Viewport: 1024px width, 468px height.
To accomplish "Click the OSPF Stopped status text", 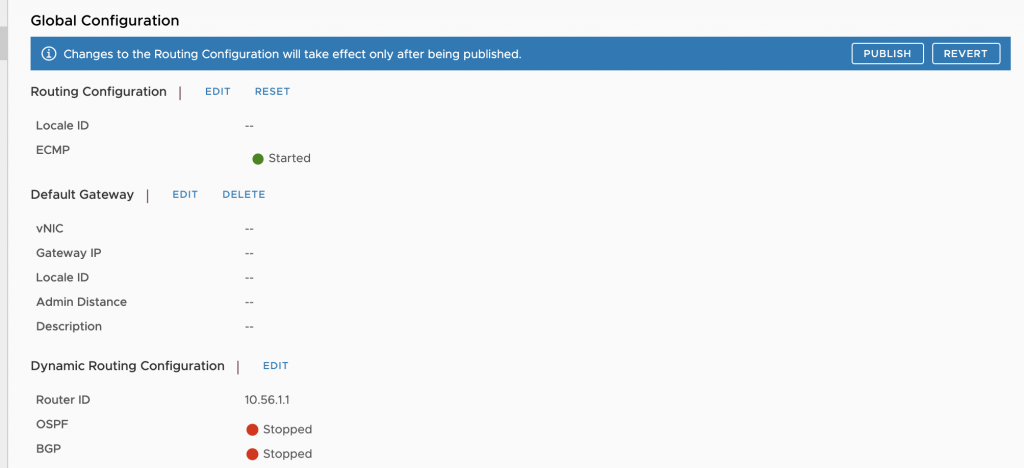I will point(287,429).
